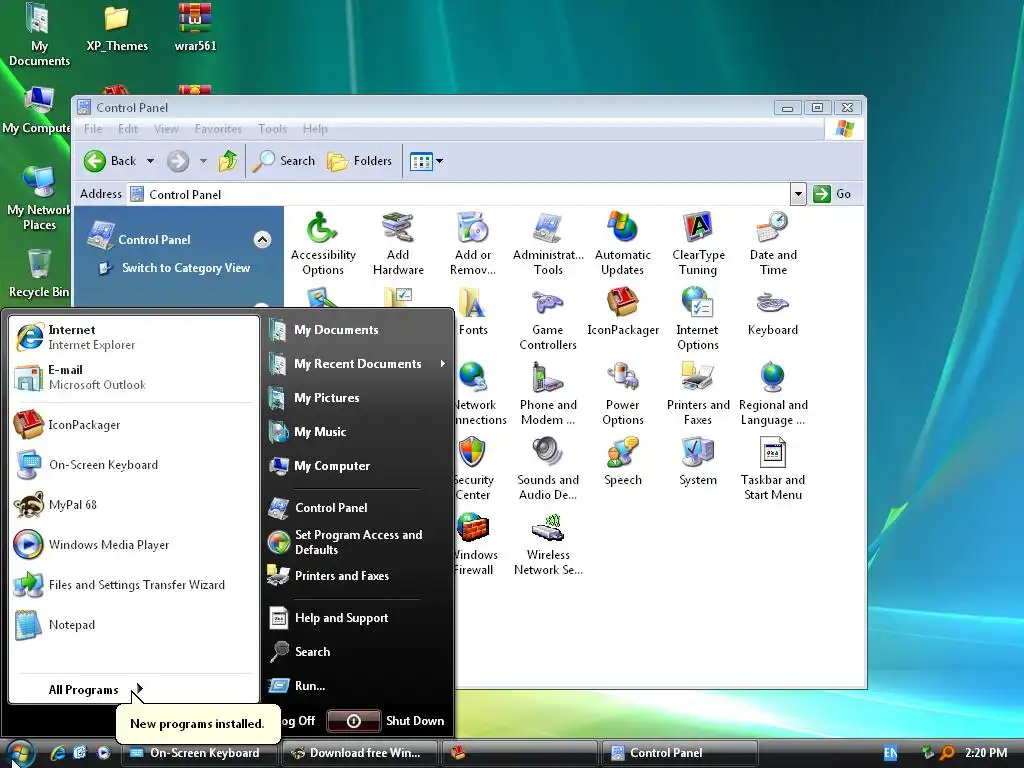Open Notepad from Start menu
Image resolution: width=1024 pixels, height=768 pixels.
pos(72,625)
